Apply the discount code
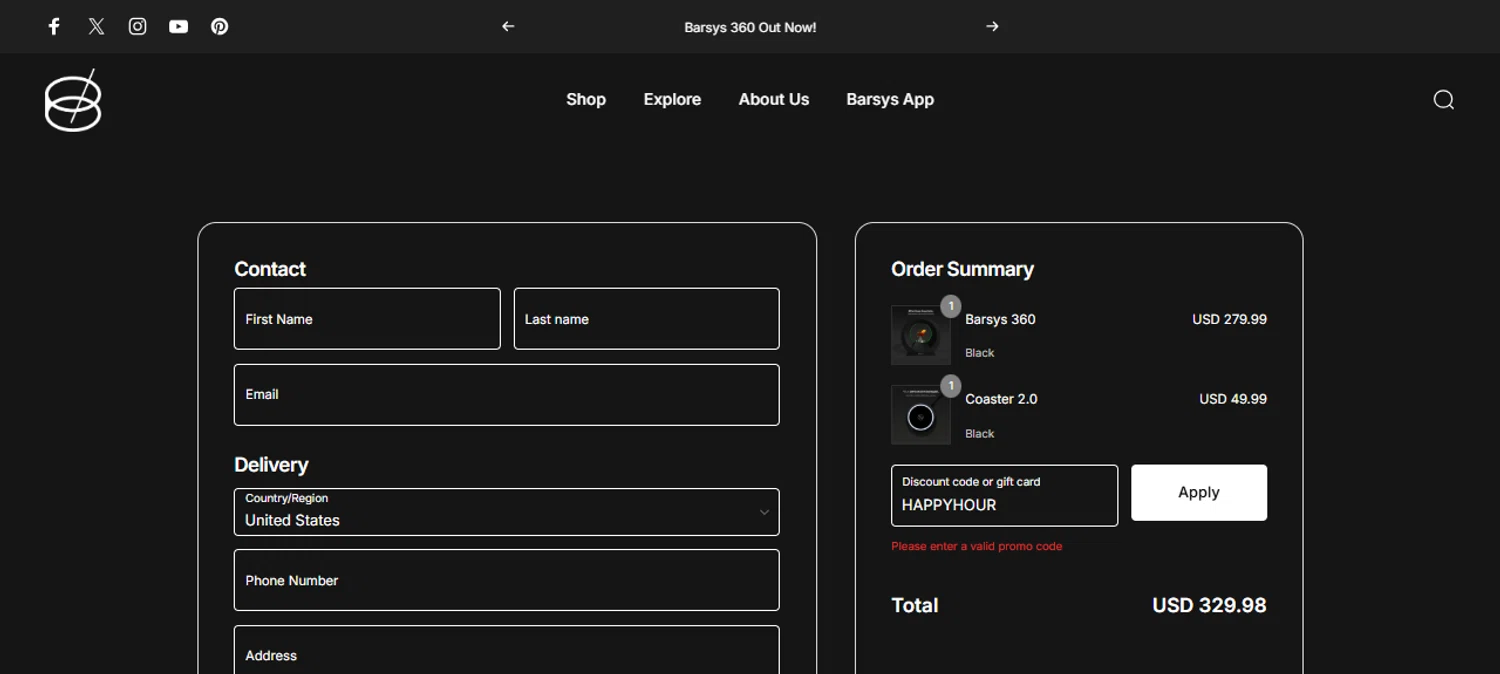1500x674 pixels. coord(1199,492)
